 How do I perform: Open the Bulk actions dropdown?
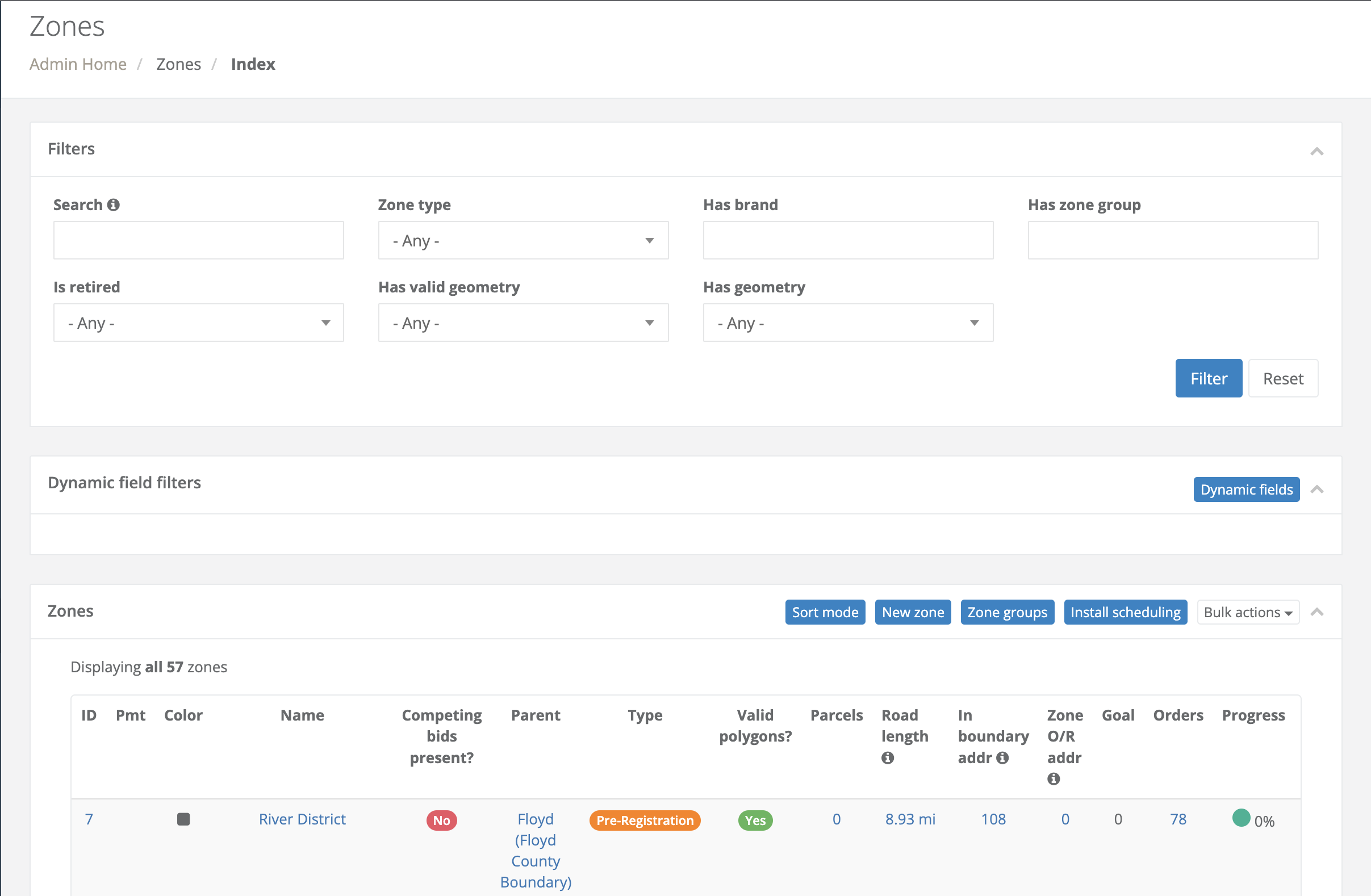tap(1248, 612)
